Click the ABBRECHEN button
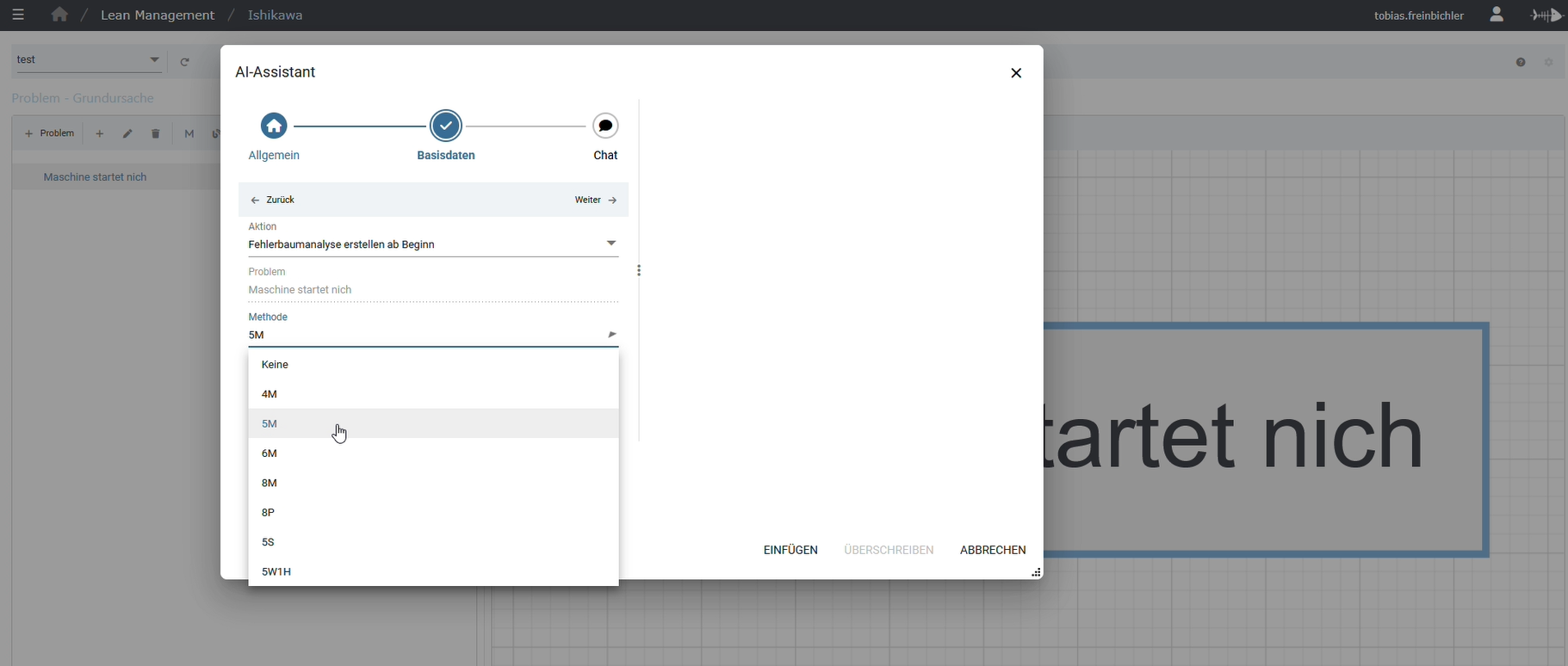Screen dimensions: 1568x666 (993, 550)
